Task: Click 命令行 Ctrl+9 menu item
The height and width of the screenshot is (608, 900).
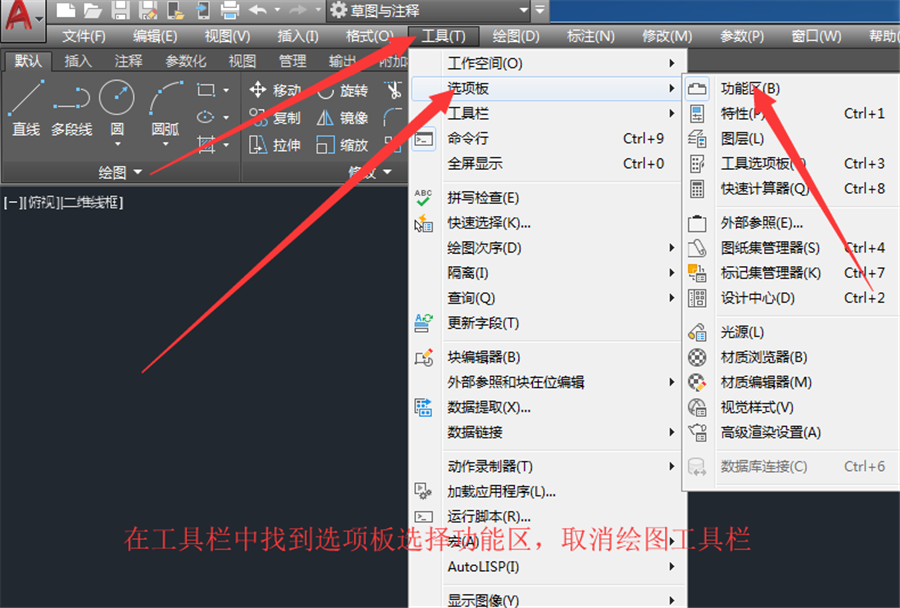Action: (x=548, y=138)
